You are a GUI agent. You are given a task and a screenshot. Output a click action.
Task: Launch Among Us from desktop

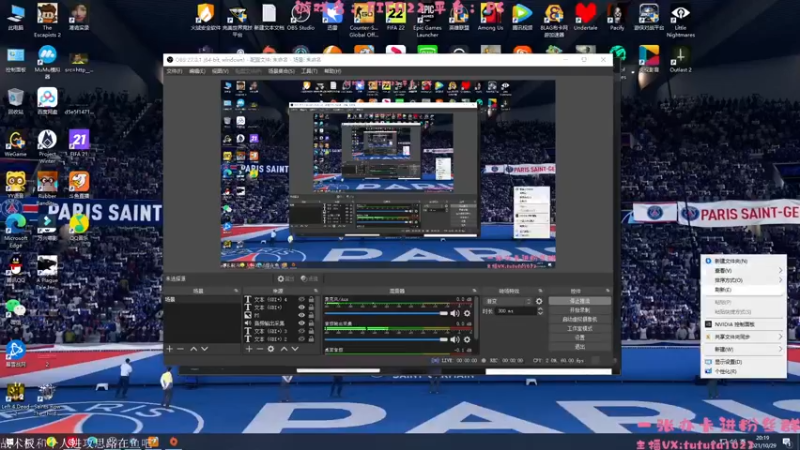(x=490, y=17)
